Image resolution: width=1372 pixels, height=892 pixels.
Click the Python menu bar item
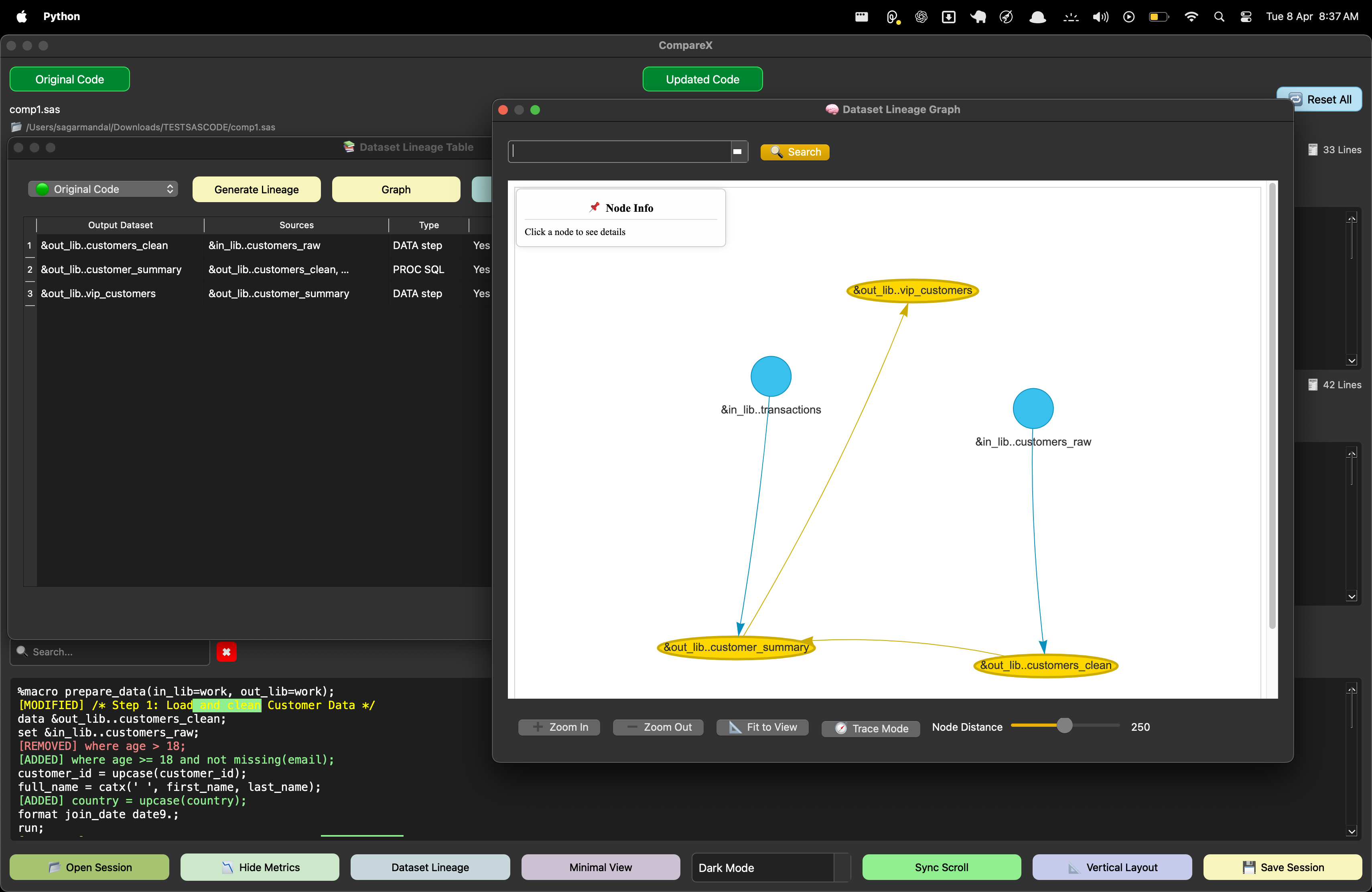62,16
